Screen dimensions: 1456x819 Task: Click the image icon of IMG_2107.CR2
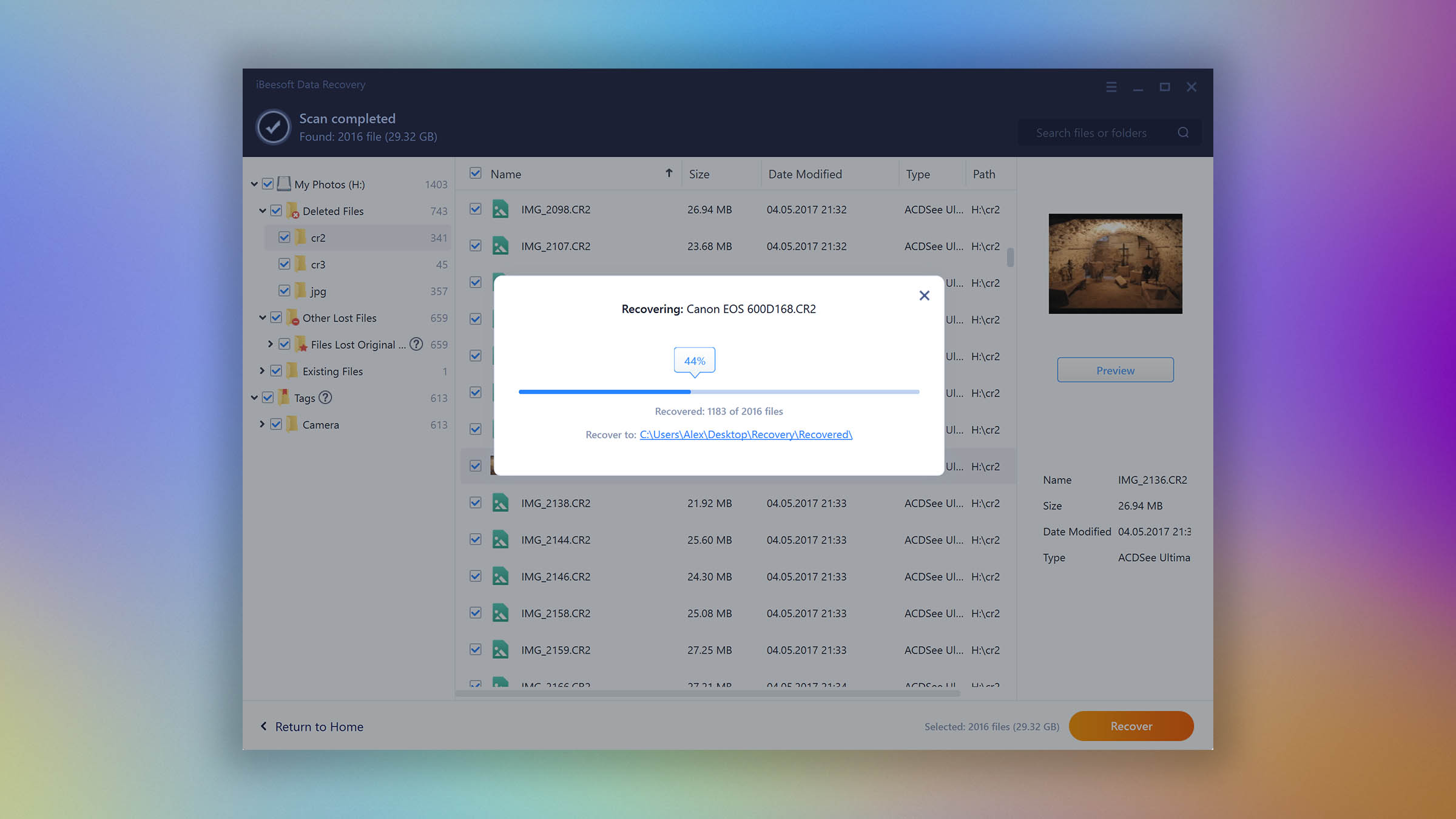500,246
